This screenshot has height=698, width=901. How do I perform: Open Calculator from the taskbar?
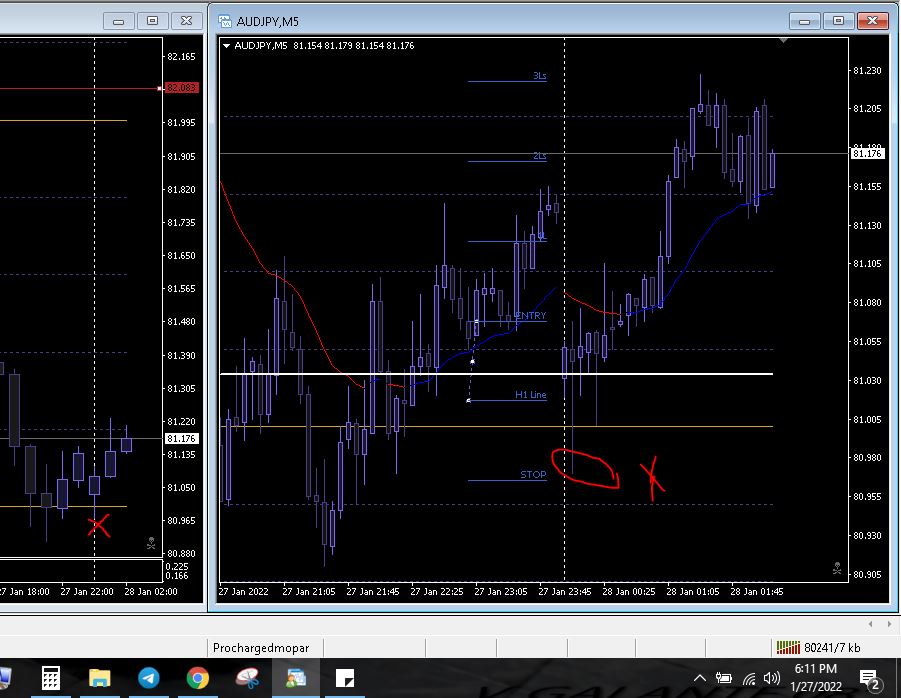pyautogui.click(x=51, y=678)
